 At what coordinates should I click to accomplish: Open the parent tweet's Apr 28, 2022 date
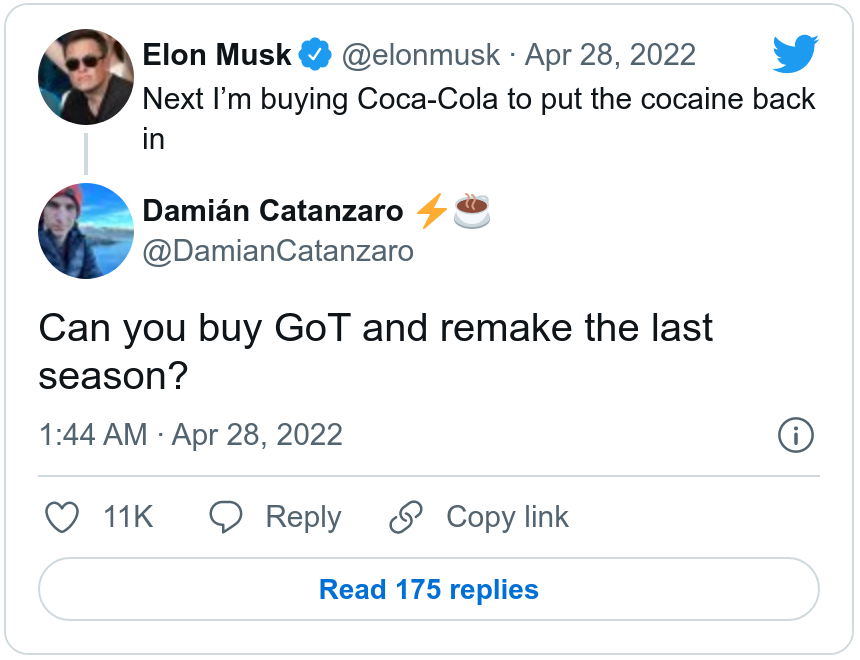tap(610, 55)
